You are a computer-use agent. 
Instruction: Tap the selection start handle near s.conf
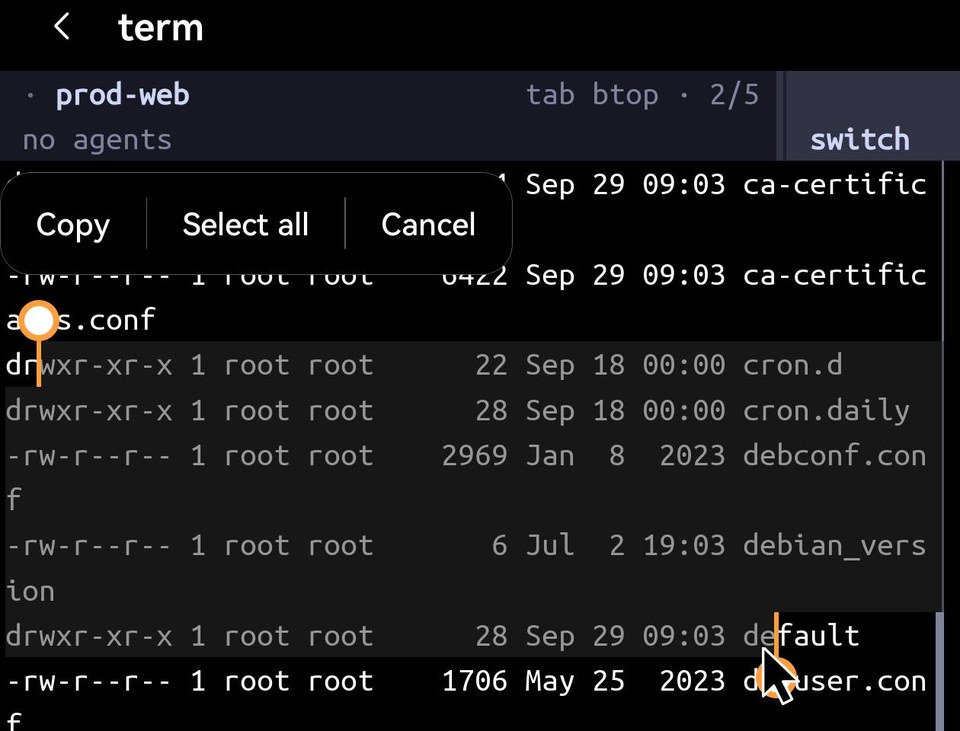[x=39, y=320]
